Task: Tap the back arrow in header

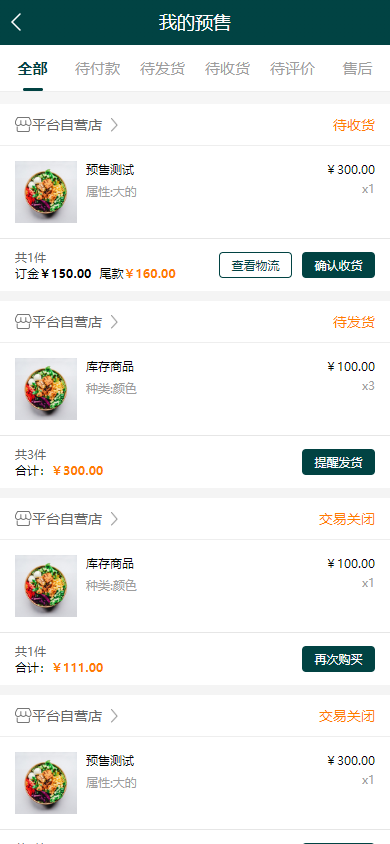Action: (x=17, y=23)
